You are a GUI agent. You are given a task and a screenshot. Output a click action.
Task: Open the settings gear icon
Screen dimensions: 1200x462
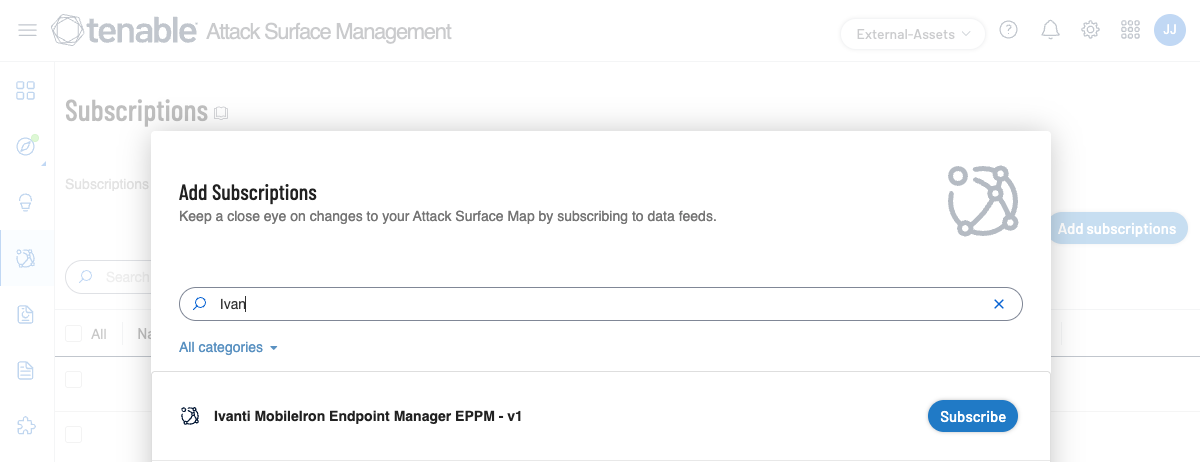tap(1091, 31)
